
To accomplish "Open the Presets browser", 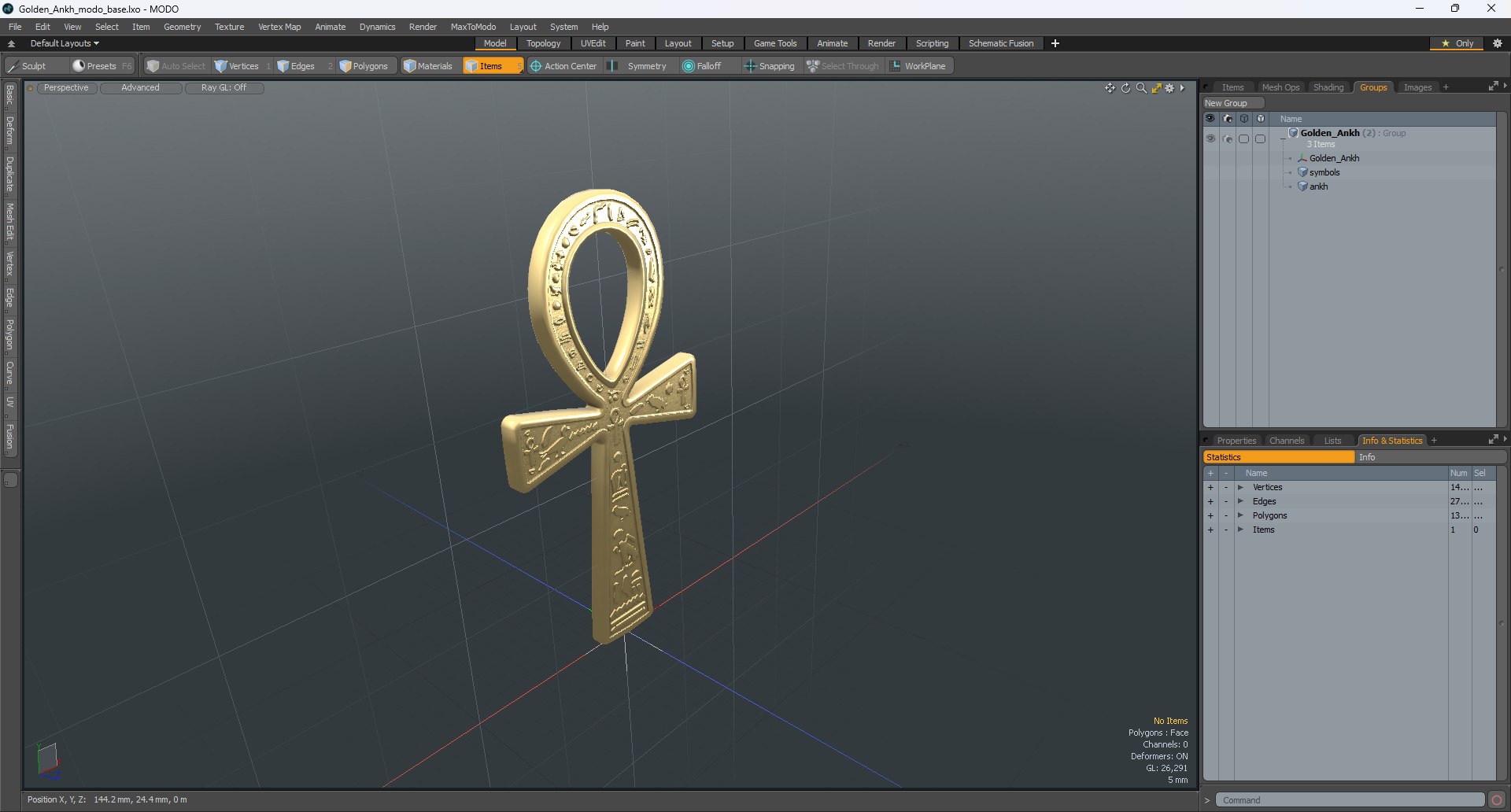I will pos(102,66).
